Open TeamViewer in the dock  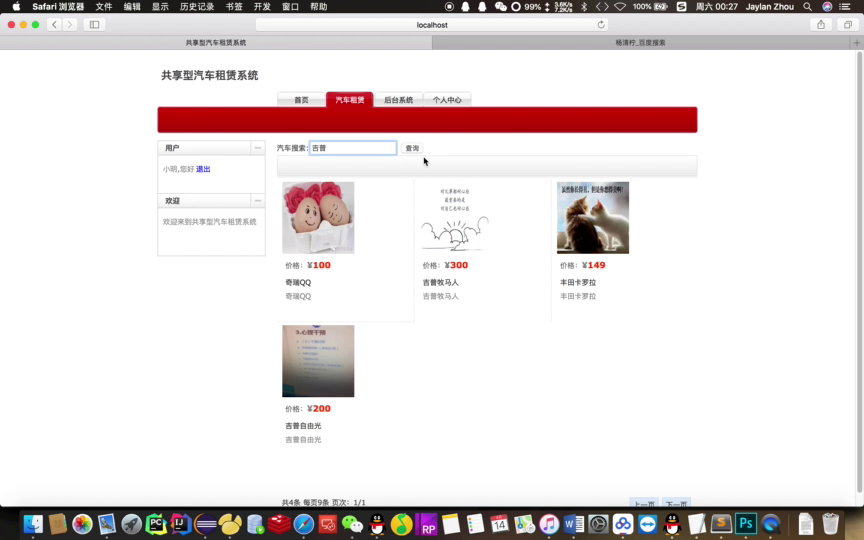647,524
